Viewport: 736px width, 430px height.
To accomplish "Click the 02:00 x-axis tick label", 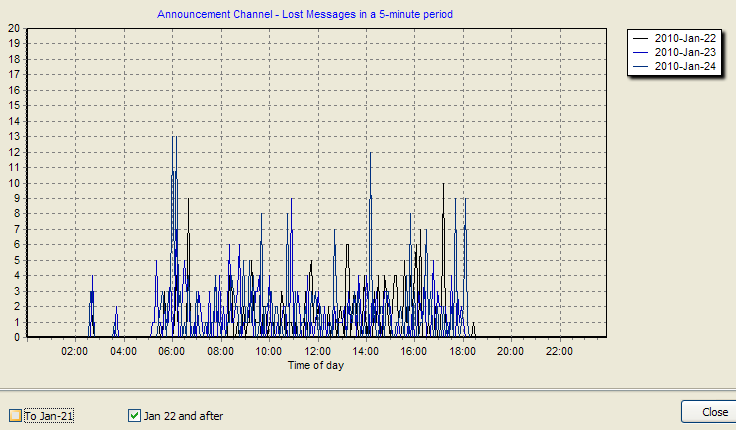I will (75, 351).
